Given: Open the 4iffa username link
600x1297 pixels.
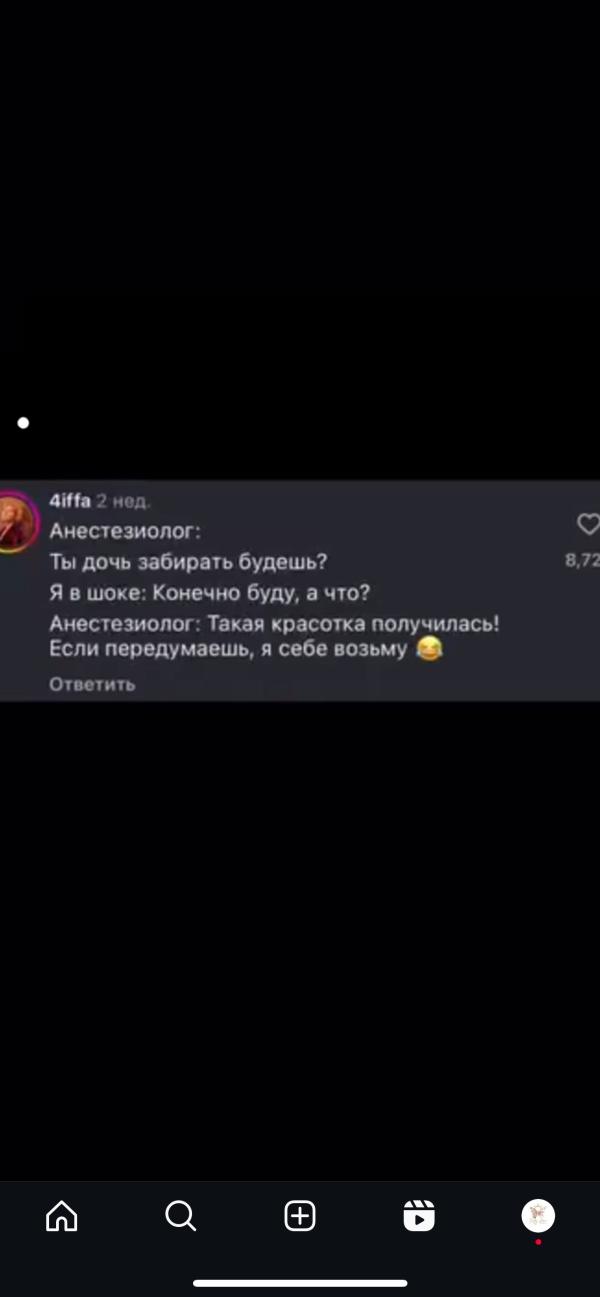Looking at the screenshot, I should pos(70,500).
